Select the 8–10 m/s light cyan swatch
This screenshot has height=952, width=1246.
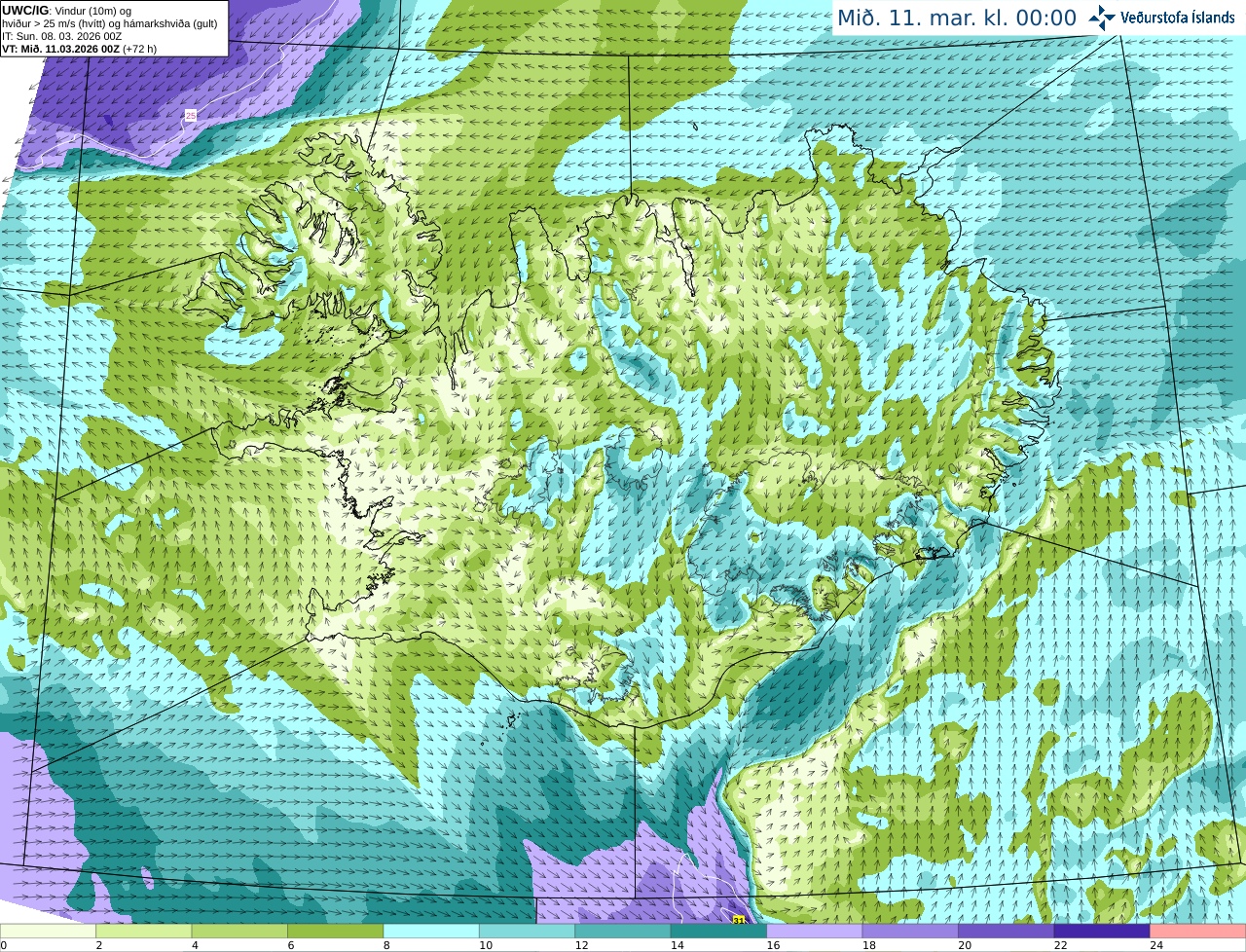[x=431, y=932]
